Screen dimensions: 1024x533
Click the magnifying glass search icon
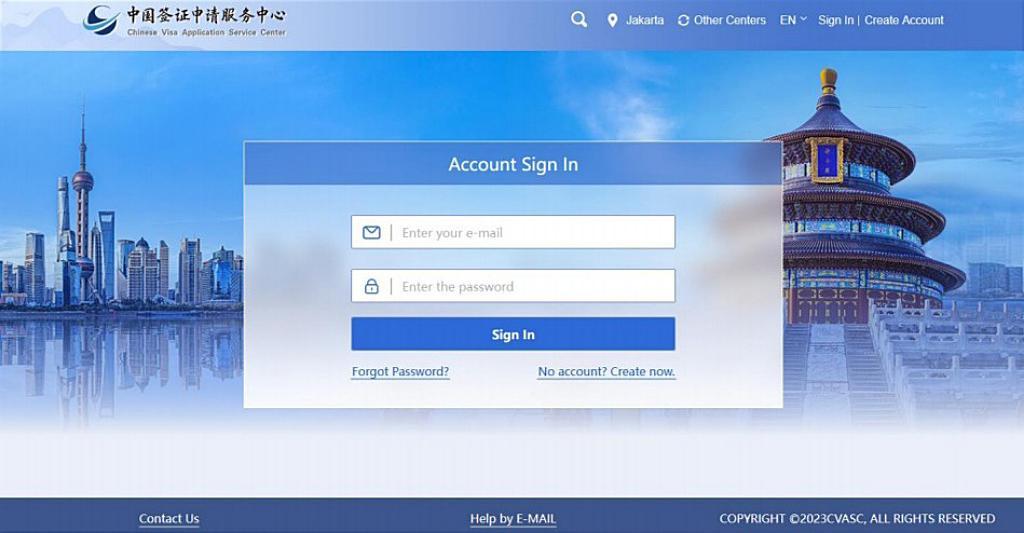click(x=579, y=20)
